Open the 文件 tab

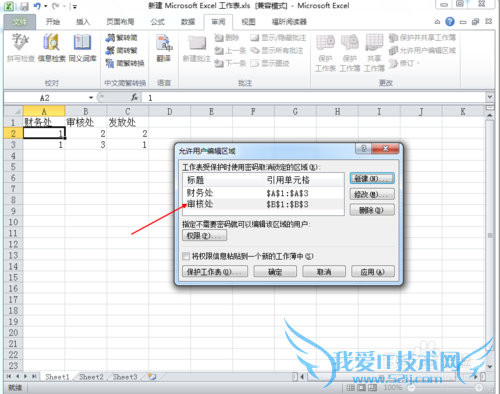(x=19, y=22)
